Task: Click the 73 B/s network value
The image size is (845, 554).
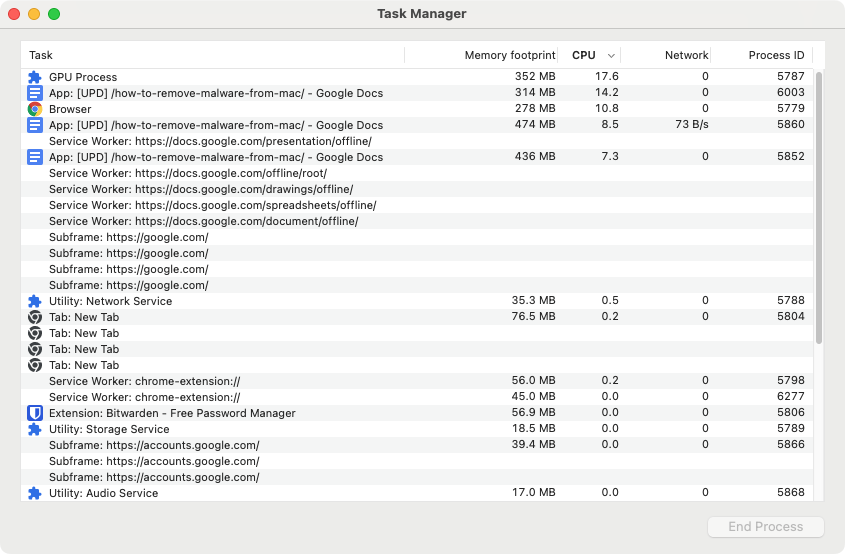Action: coord(691,124)
